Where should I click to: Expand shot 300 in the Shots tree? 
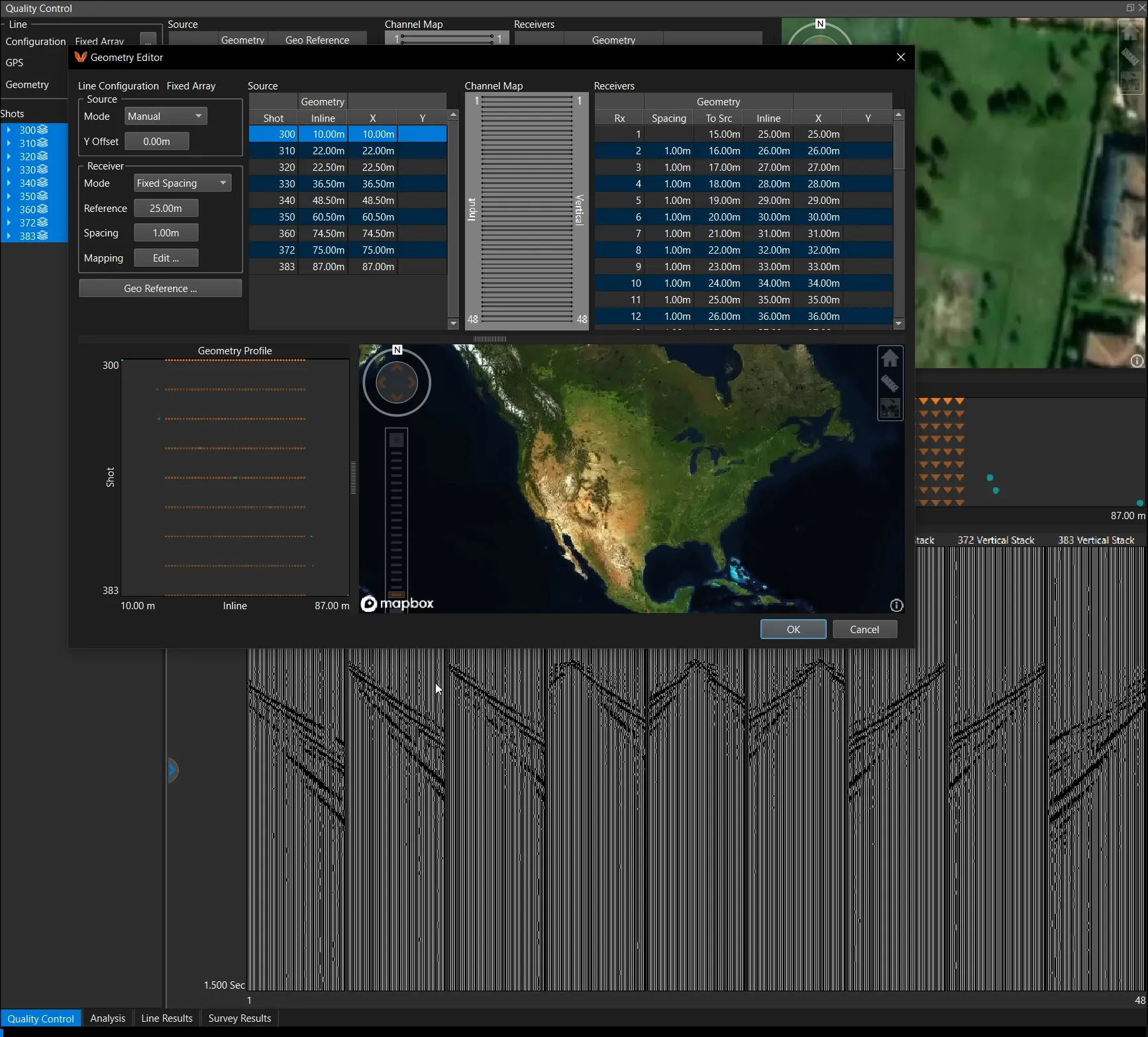pos(9,130)
